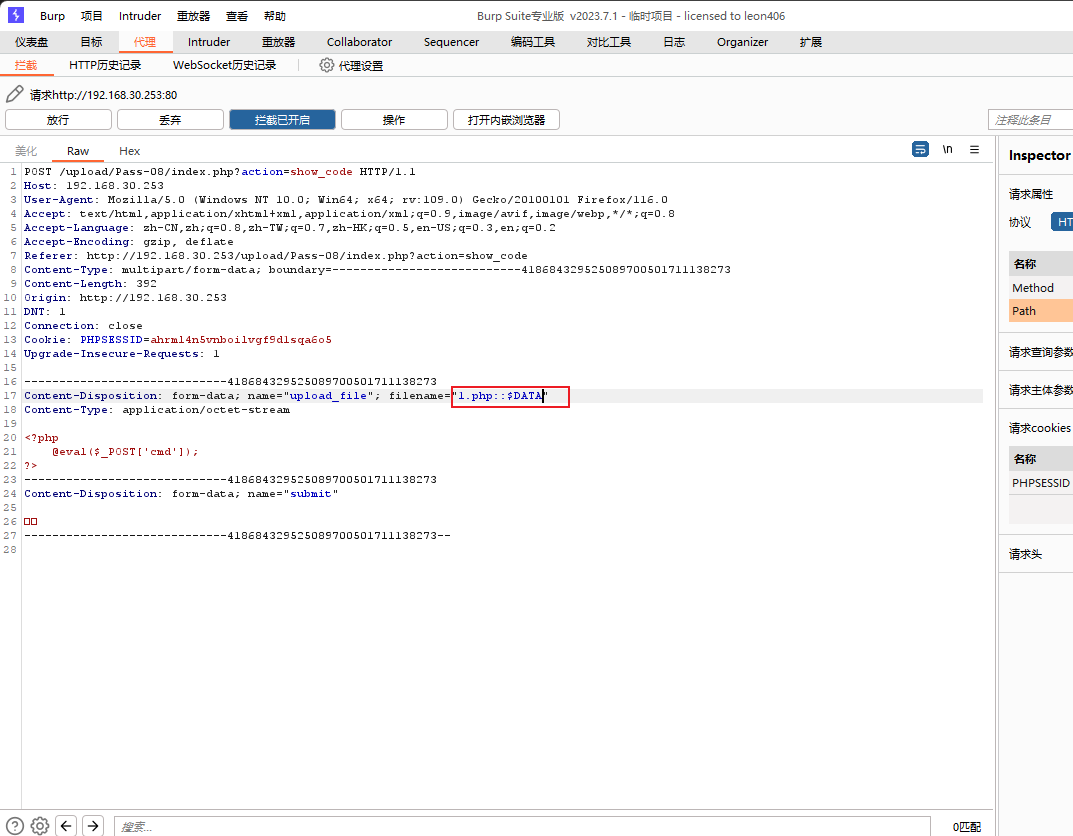The height and width of the screenshot is (836, 1073).
Task: Open the 日志 tab
Action: point(674,42)
